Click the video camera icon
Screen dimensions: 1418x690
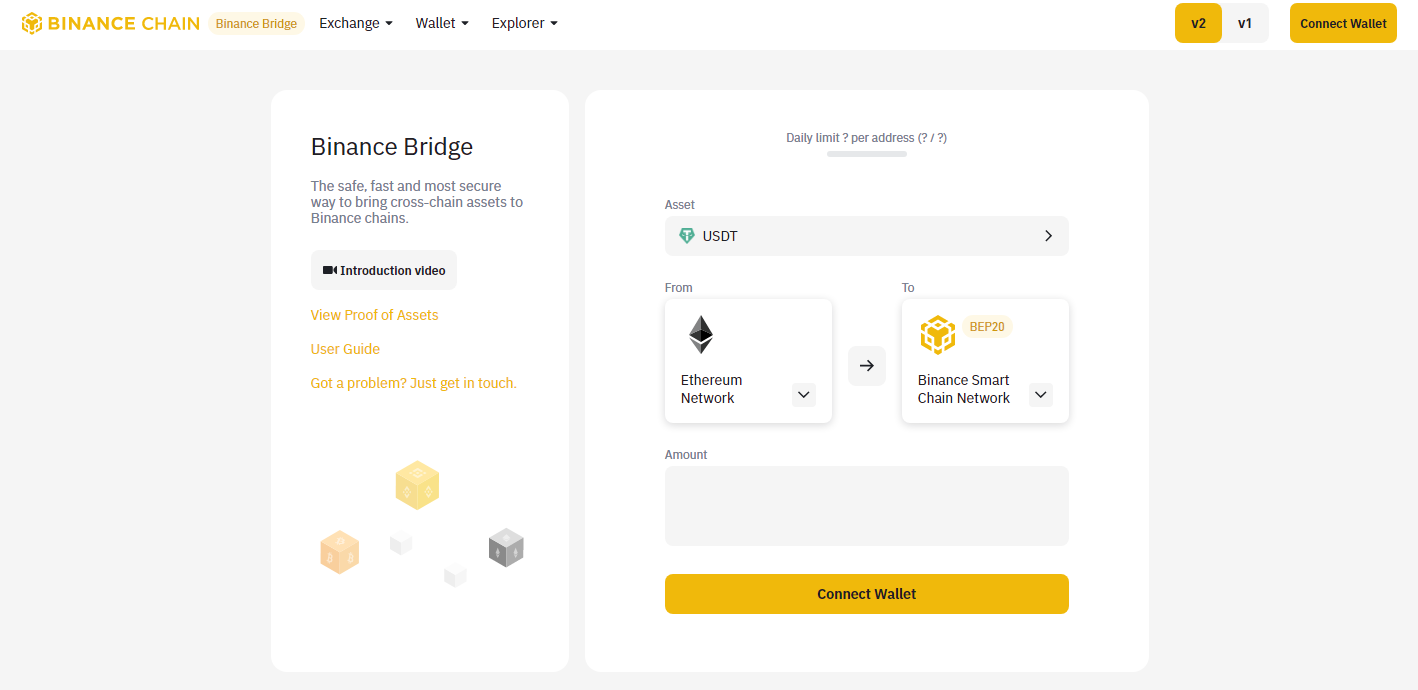point(330,270)
